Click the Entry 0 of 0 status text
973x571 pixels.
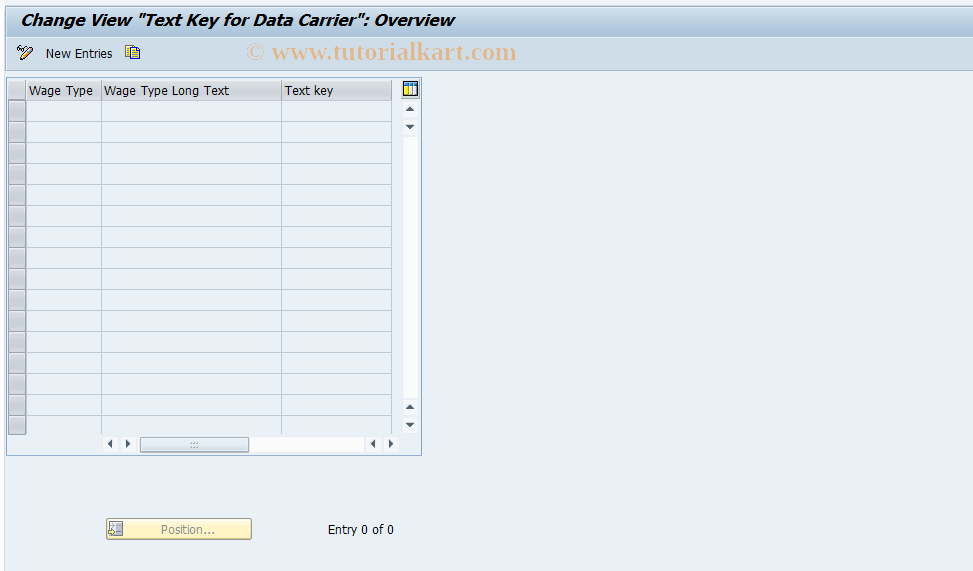[361, 529]
